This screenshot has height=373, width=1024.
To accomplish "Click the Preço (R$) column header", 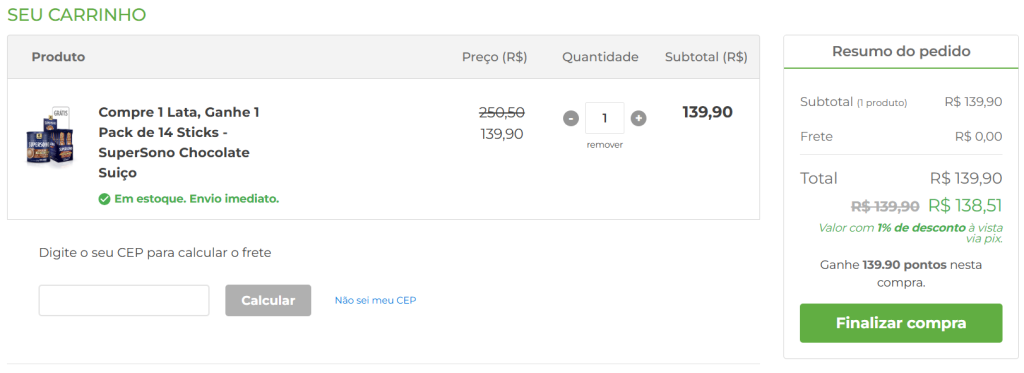I will (494, 57).
